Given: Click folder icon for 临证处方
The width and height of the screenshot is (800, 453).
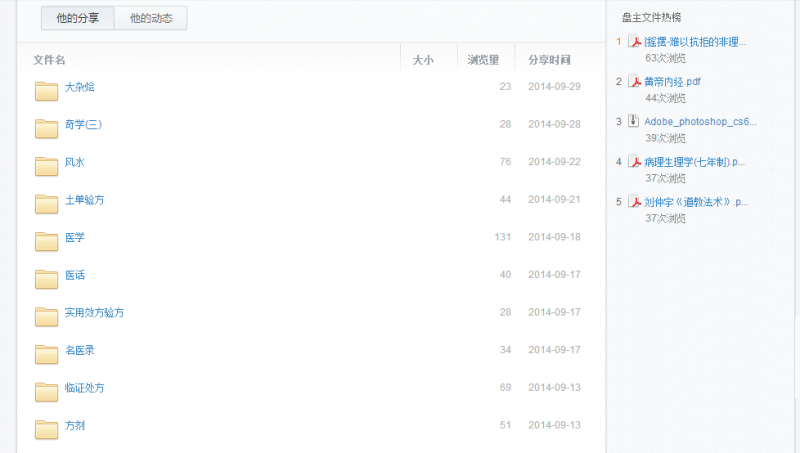Looking at the screenshot, I should (46, 392).
